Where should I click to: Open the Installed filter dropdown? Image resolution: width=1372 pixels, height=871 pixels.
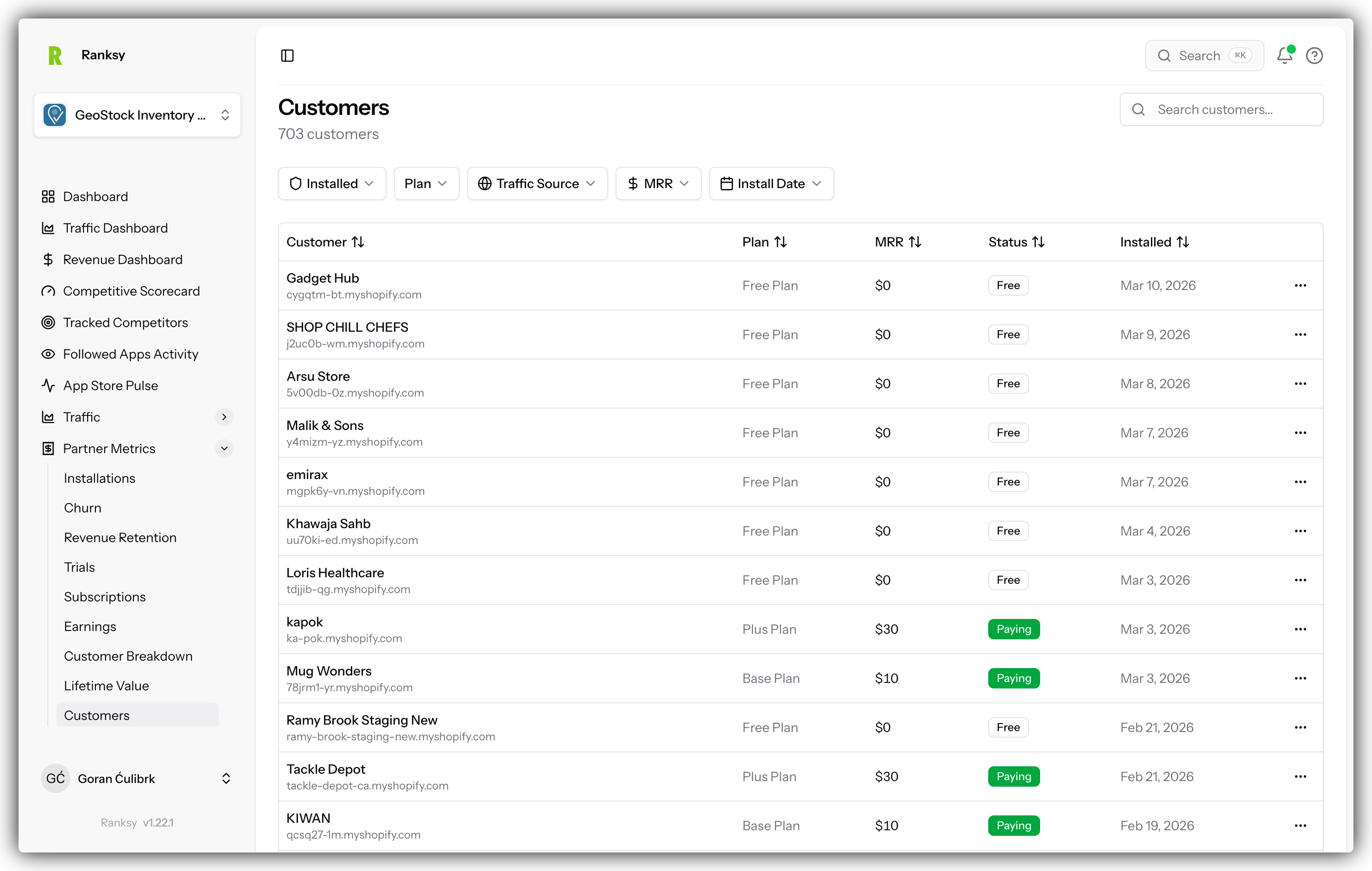click(x=331, y=183)
